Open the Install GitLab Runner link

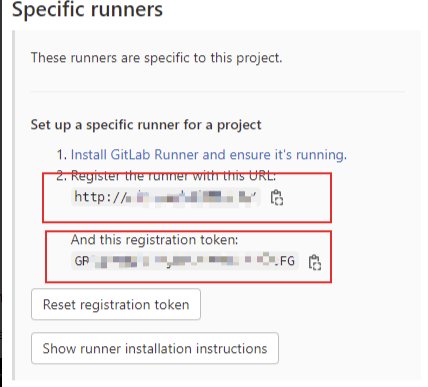point(209,155)
